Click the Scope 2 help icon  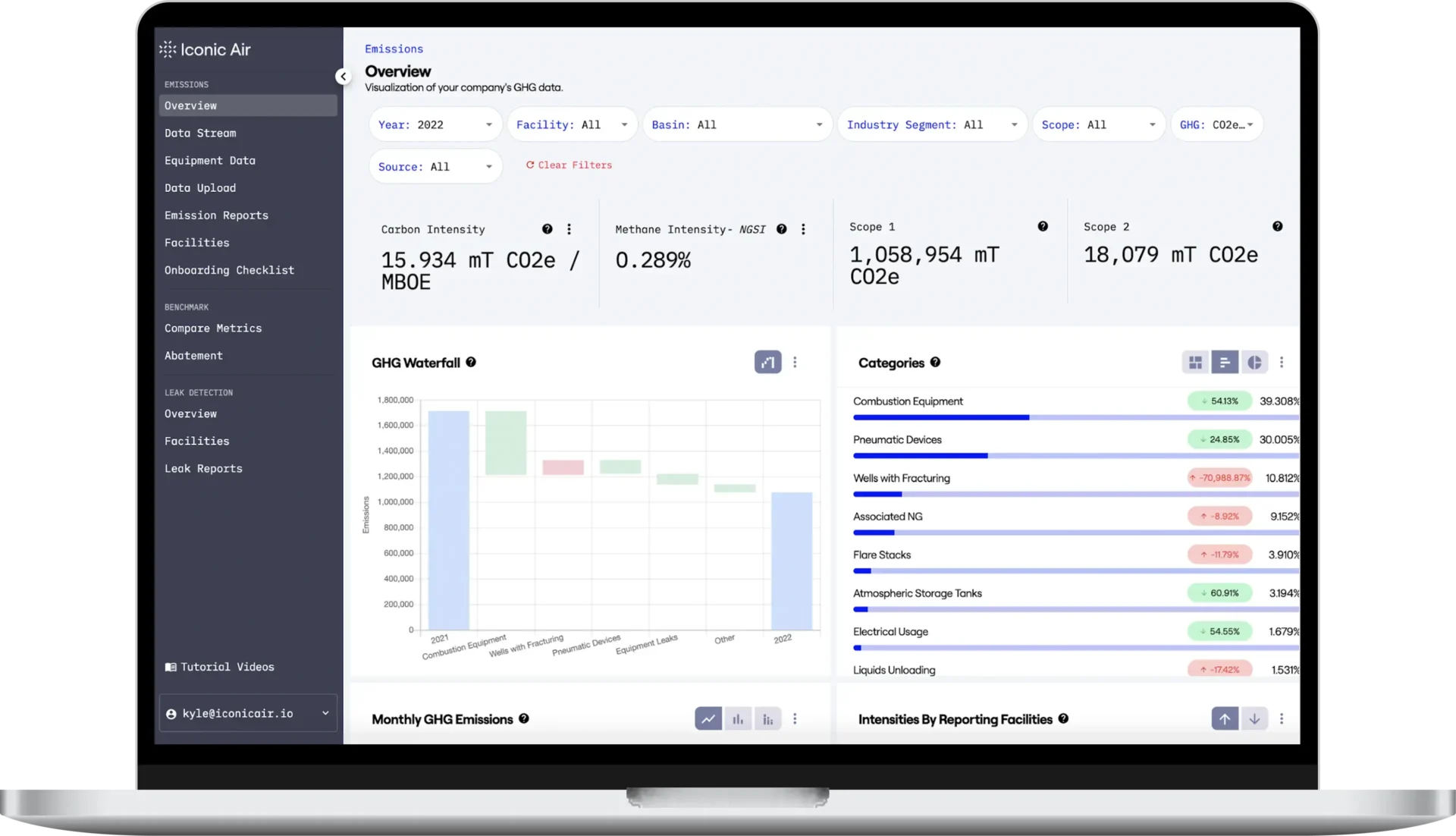(x=1277, y=227)
